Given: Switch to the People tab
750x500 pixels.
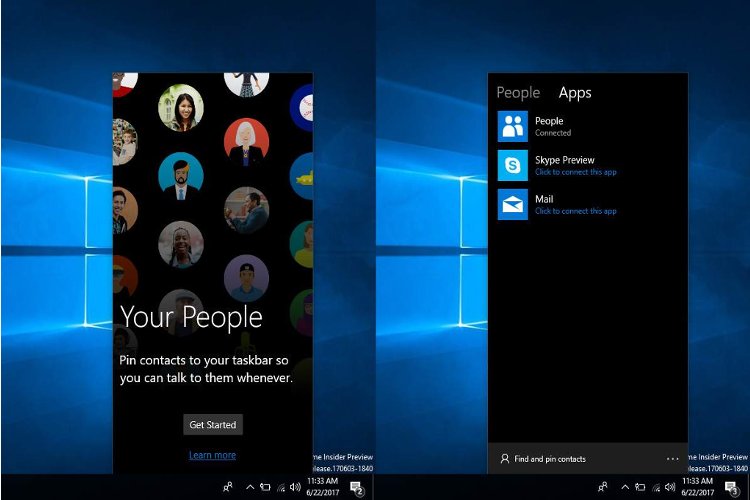Looking at the screenshot, I should pyautogui.click(x=518, y=93).
